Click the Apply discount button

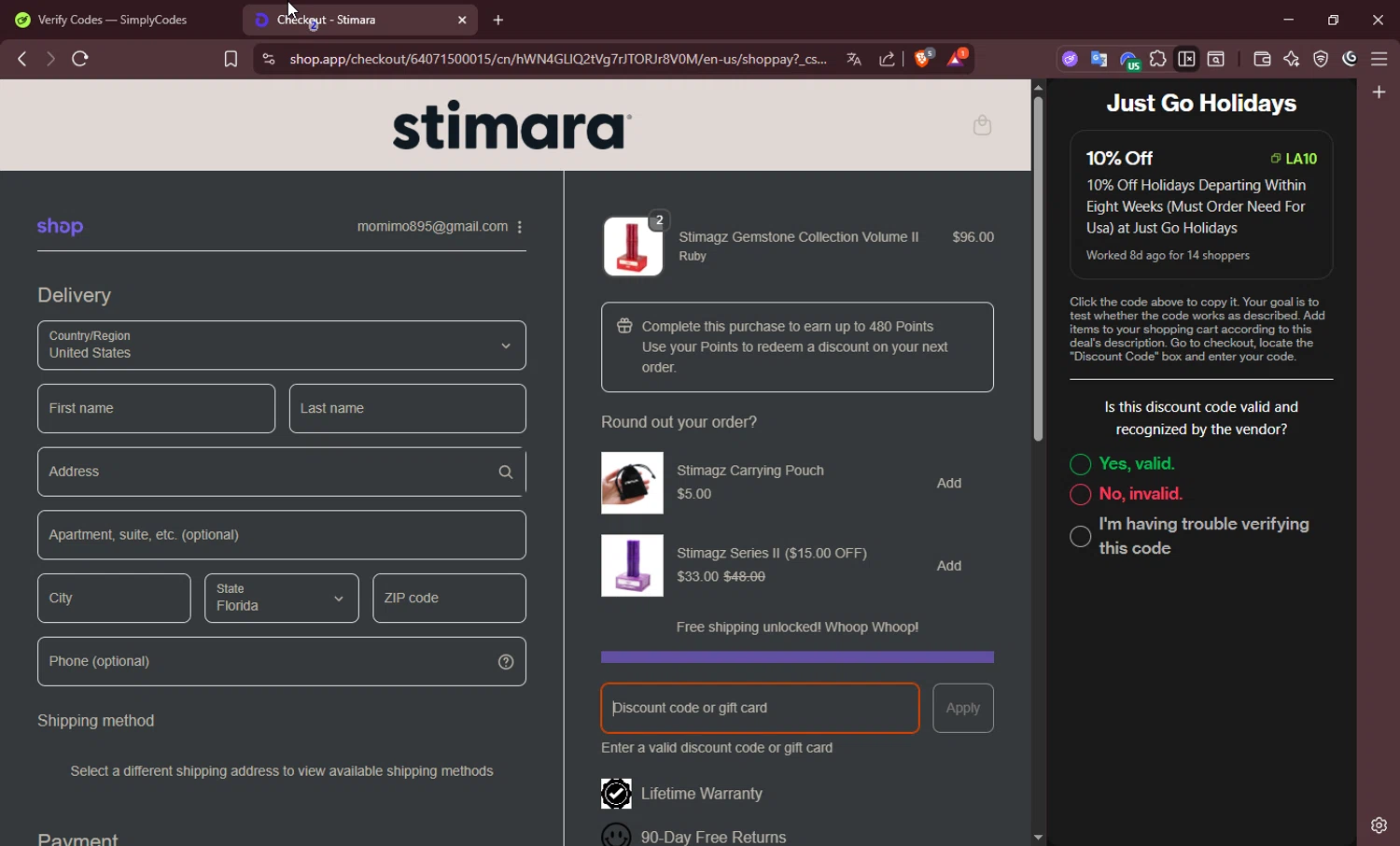click(963, 708)
